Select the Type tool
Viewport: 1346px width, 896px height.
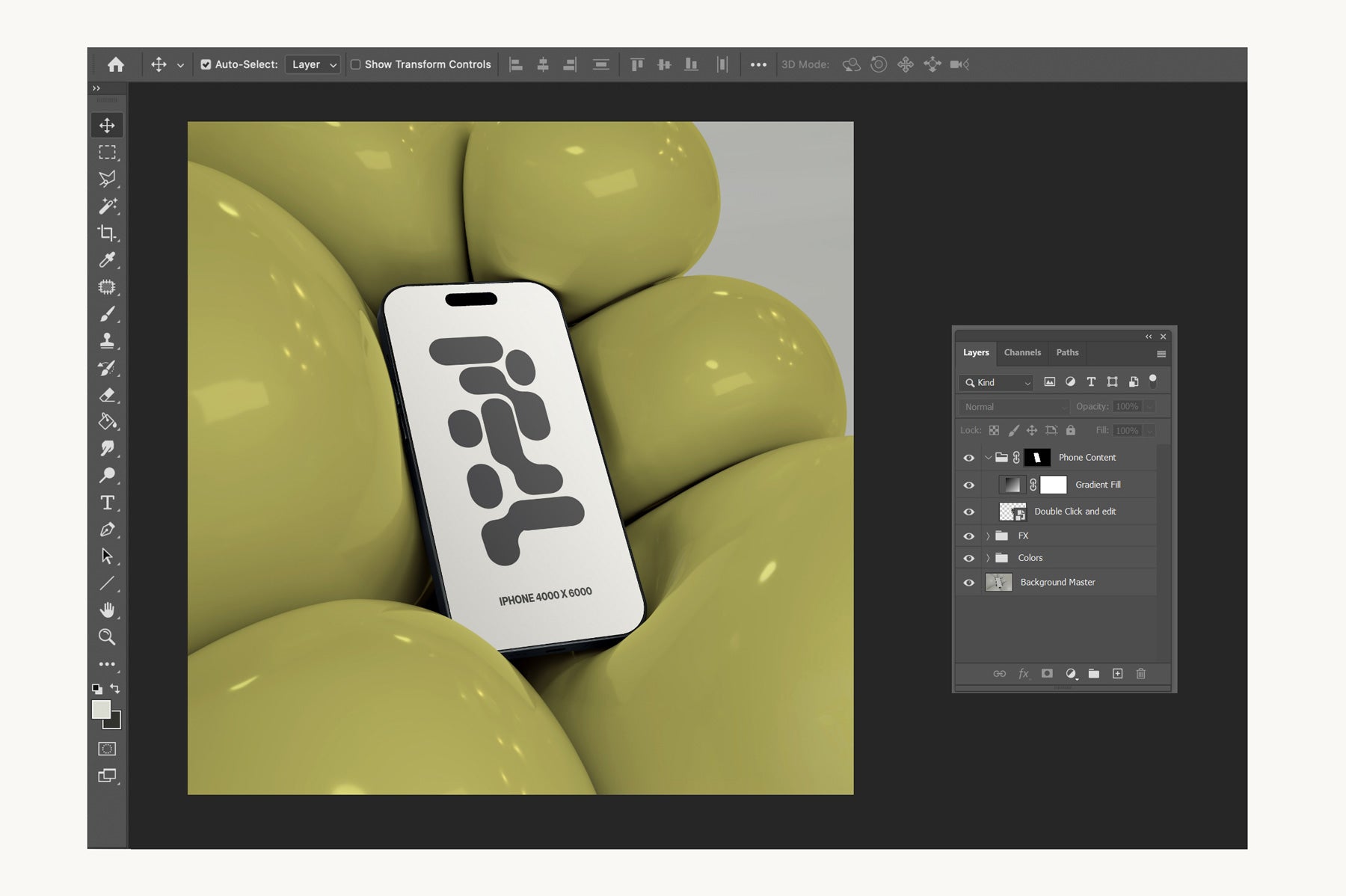pyautogui.click(x=107, y=503)
